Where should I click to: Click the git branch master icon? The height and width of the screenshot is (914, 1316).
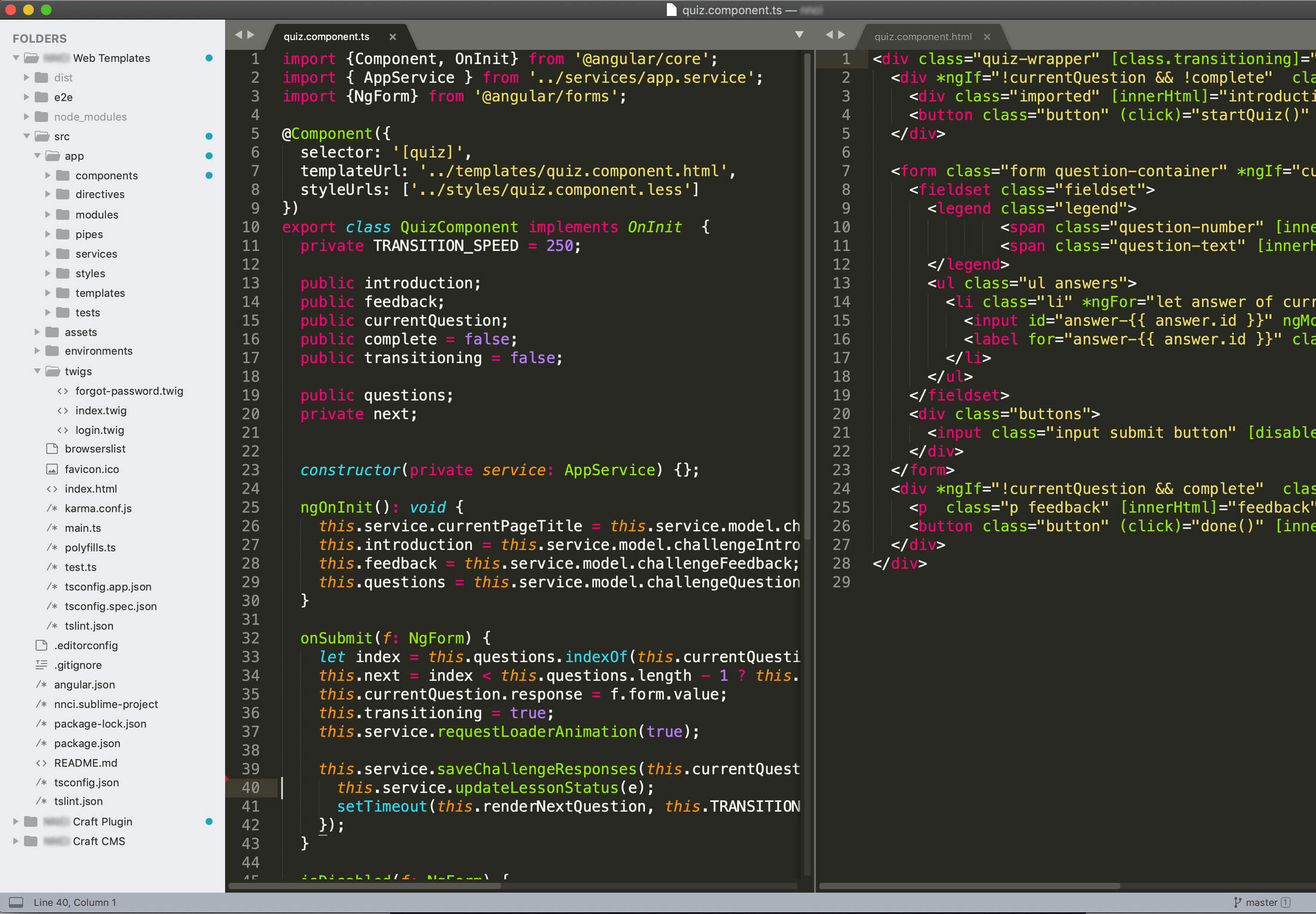coord(1237,902)
